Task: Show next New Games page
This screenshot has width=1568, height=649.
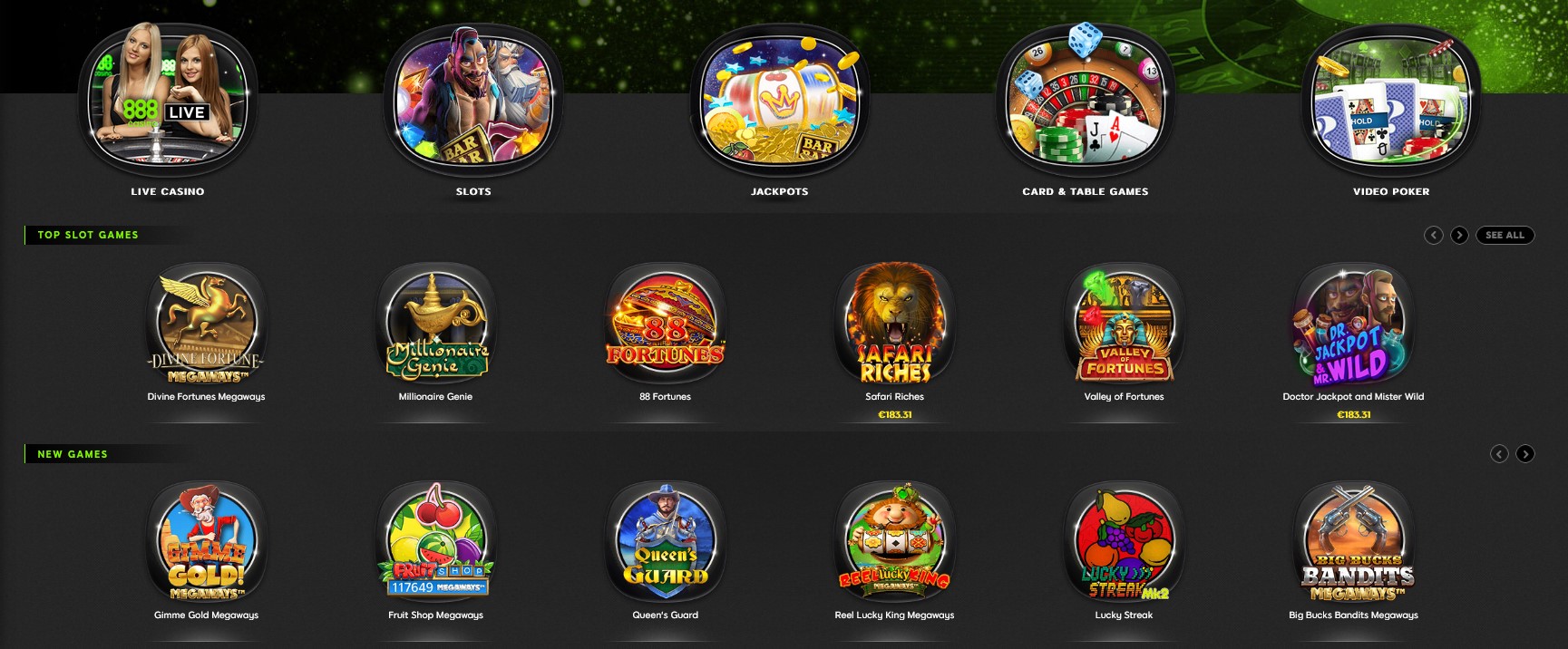Action: (1525, 454)
